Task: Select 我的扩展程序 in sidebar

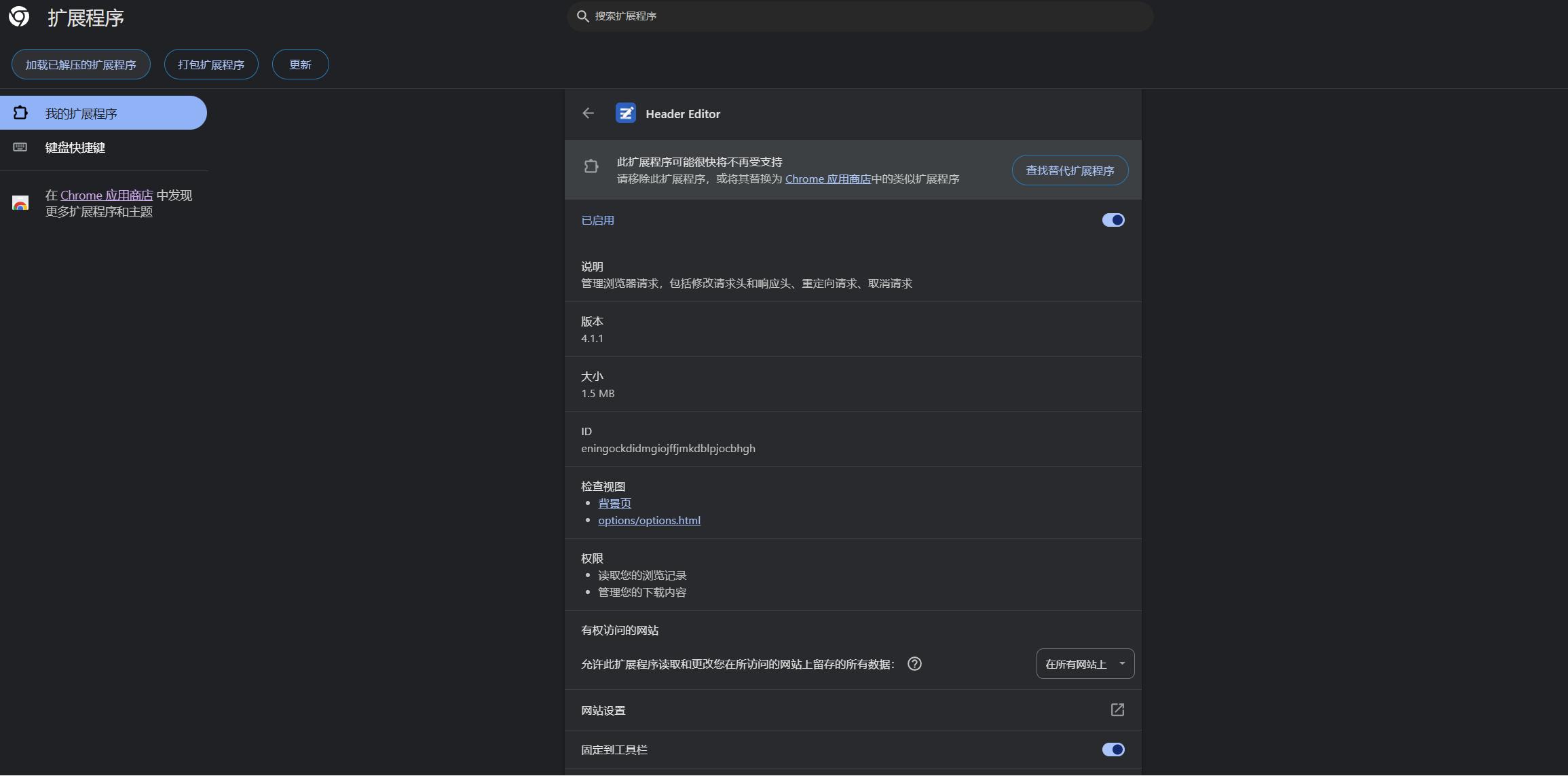Action: [103, 113]
